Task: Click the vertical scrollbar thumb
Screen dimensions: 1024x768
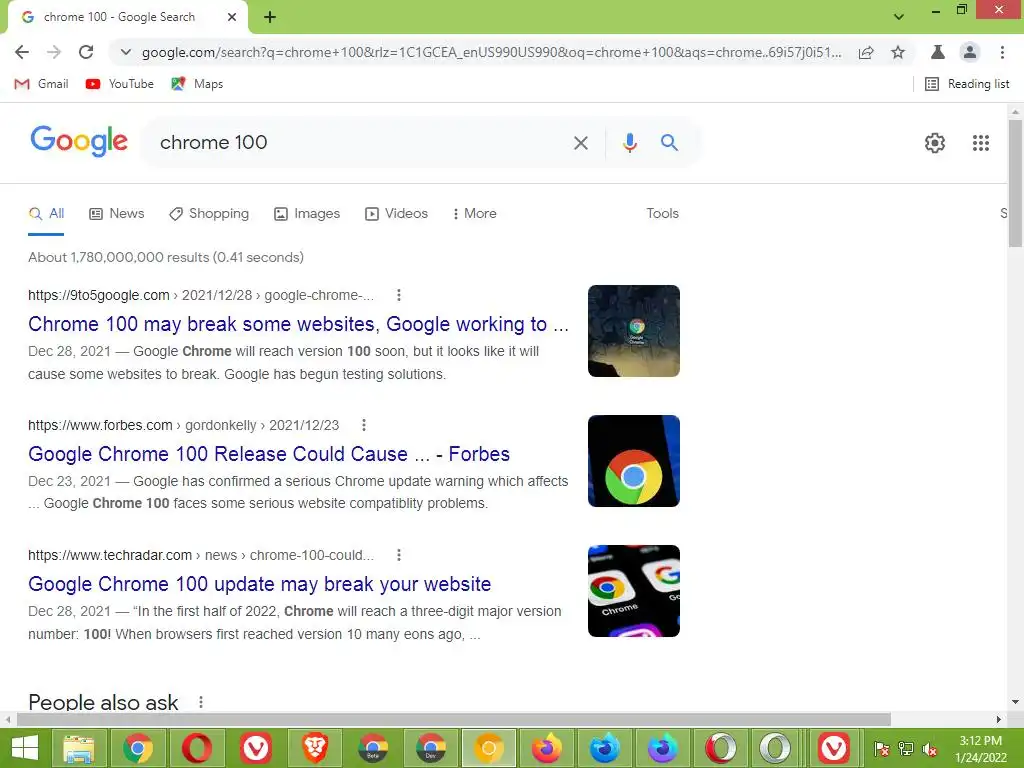Action: click(1015, 183)
